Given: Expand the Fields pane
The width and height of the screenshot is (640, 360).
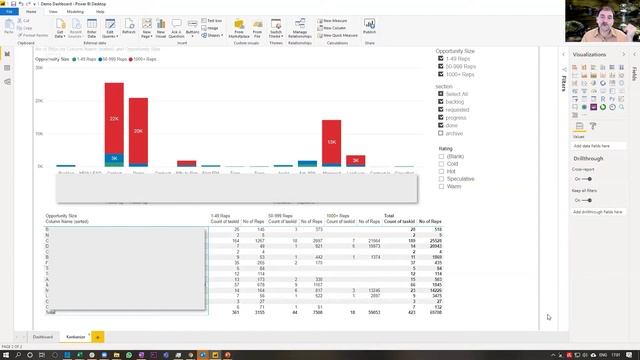Looking at the screenshot, I should click(635, 54).
